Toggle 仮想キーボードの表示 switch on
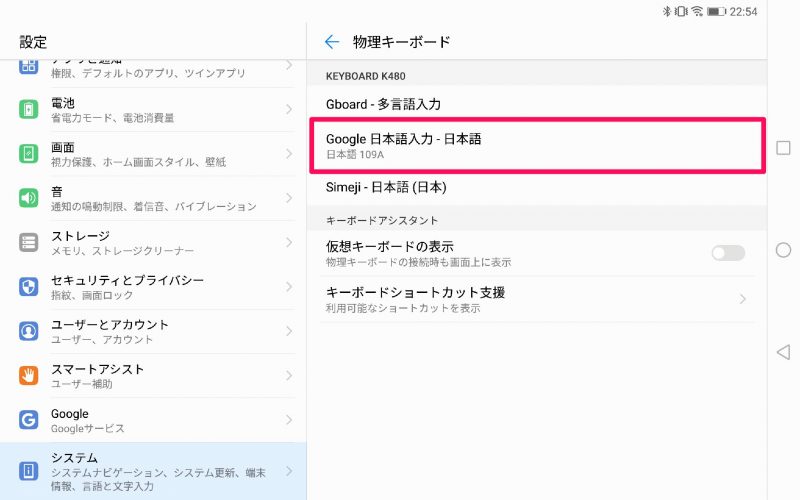Screen dimensions: 800x500 728,253
